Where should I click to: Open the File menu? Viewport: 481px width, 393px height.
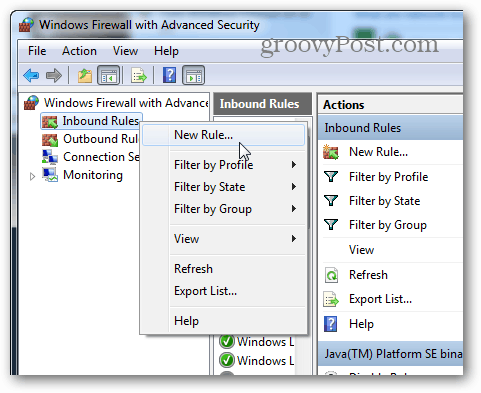(x=37, y=51)
